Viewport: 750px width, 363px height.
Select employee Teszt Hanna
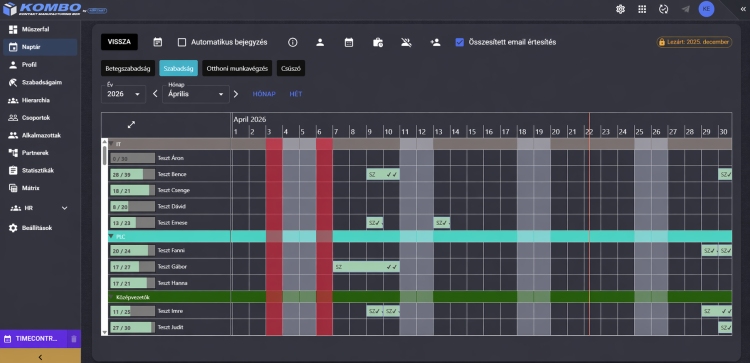(172, 283)
